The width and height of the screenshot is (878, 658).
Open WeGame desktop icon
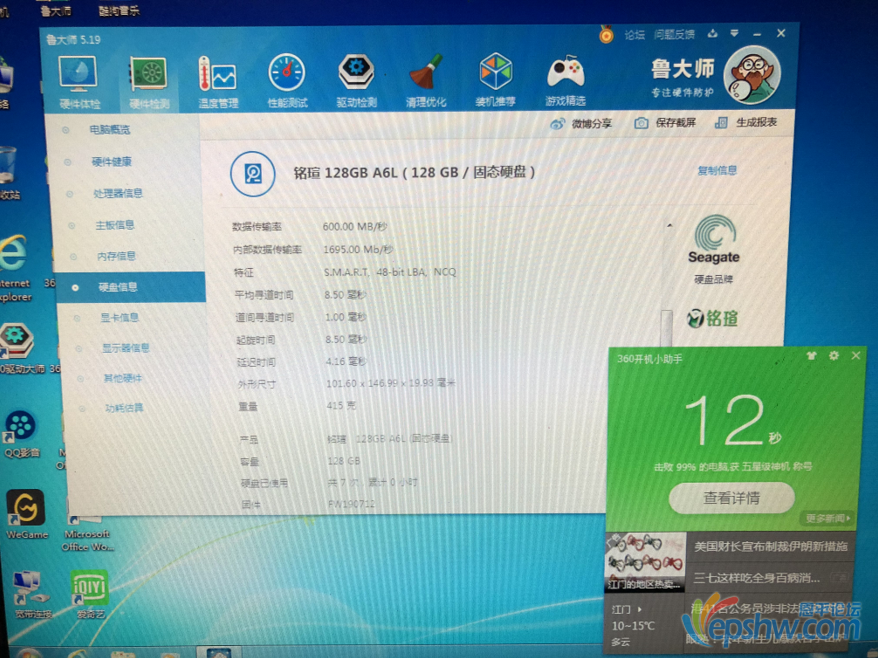point(26,514)
